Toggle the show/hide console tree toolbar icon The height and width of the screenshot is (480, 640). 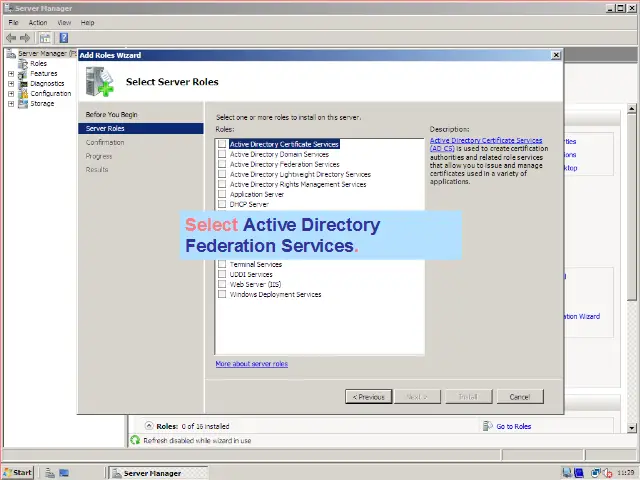[x=45, y=38]
